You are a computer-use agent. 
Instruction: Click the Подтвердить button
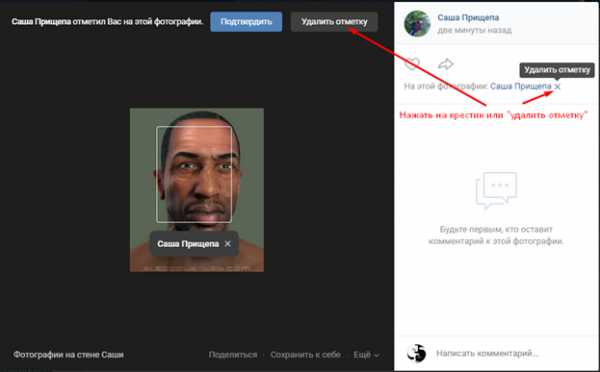[246, 21]
